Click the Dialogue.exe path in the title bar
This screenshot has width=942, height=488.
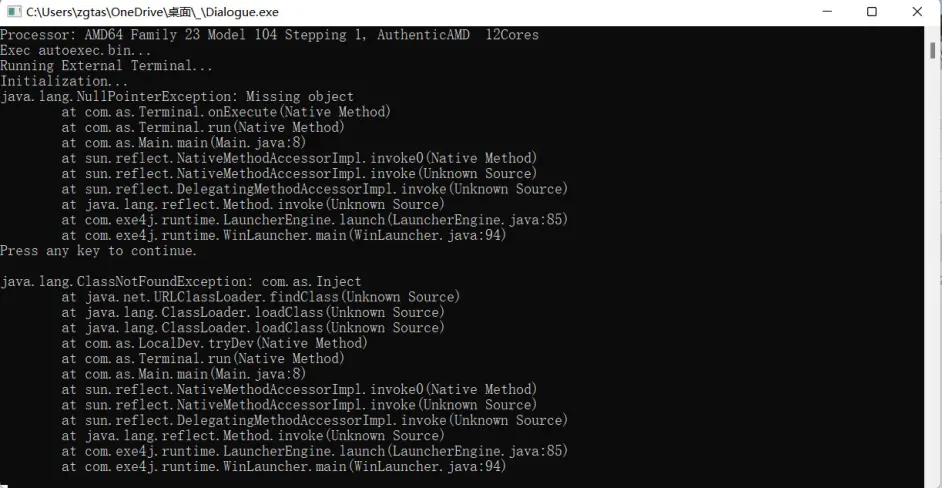pyautogui.click(x=152, y=12)
